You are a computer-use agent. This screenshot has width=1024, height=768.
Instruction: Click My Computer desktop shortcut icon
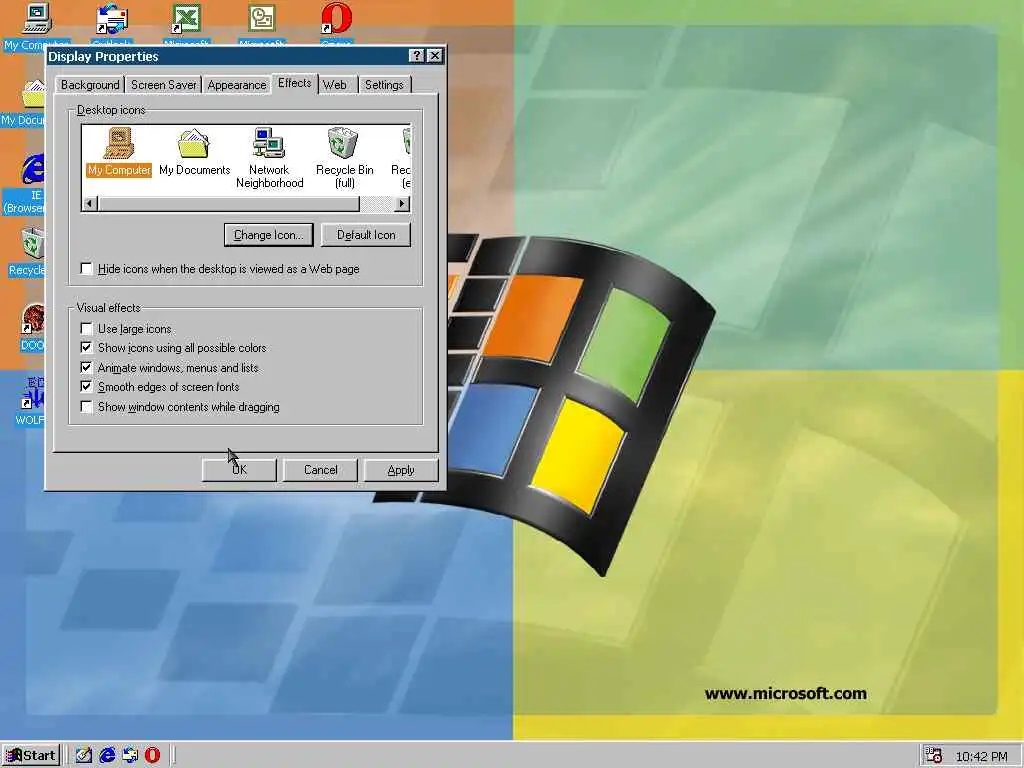(36, 25)
